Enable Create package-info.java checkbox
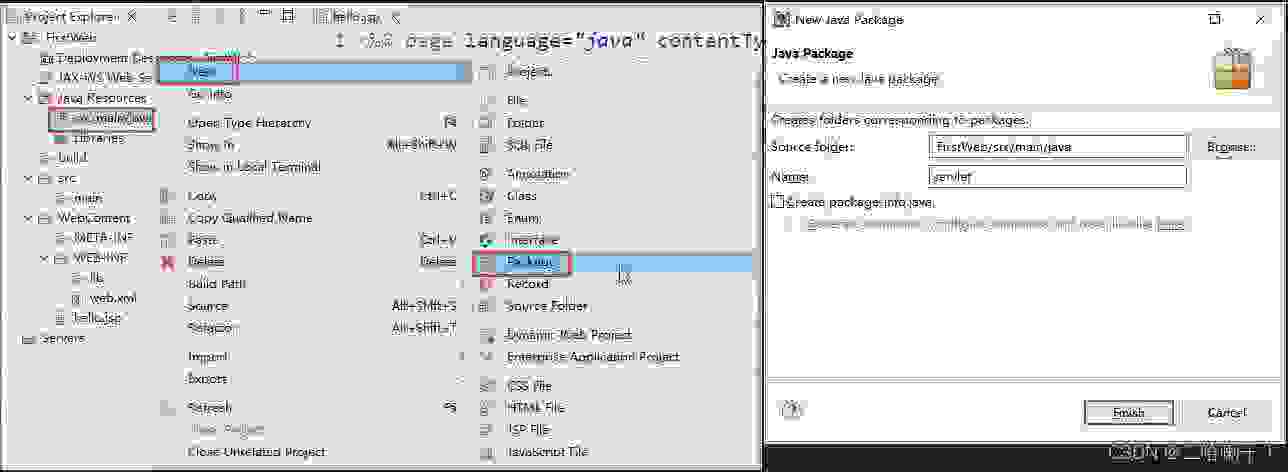The image size is (1288, 472). pyautogui.click(x=777, y=201)
